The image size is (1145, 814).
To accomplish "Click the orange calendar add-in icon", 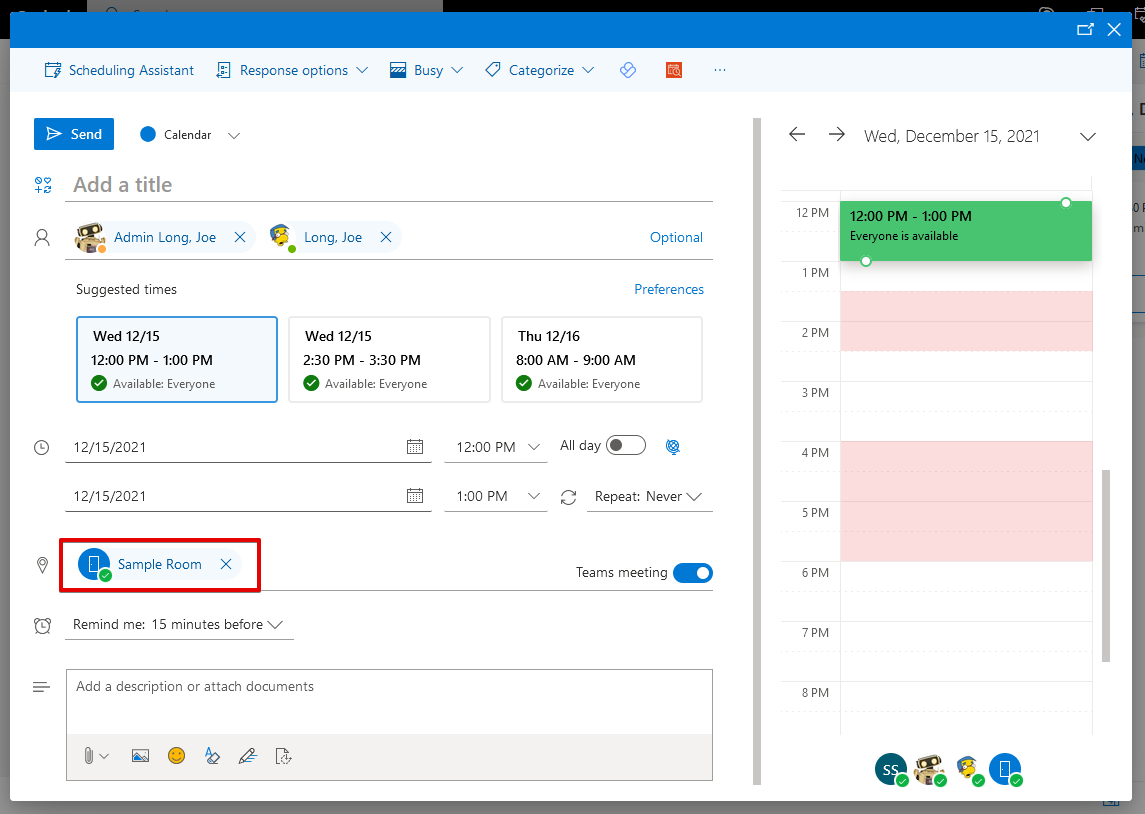I will tap(674, 70).
